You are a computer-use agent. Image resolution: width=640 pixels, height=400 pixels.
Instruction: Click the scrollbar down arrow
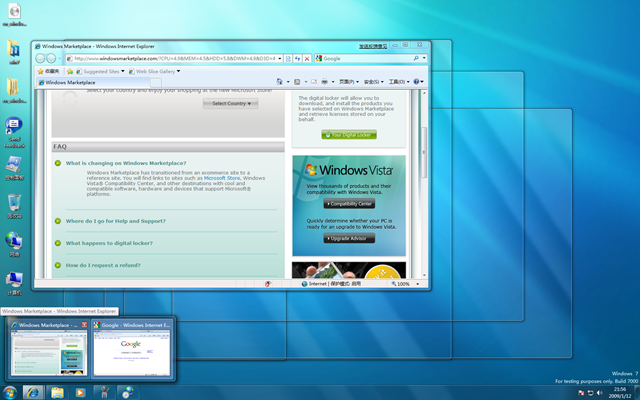pyautogui.click(x=424, y=275)
